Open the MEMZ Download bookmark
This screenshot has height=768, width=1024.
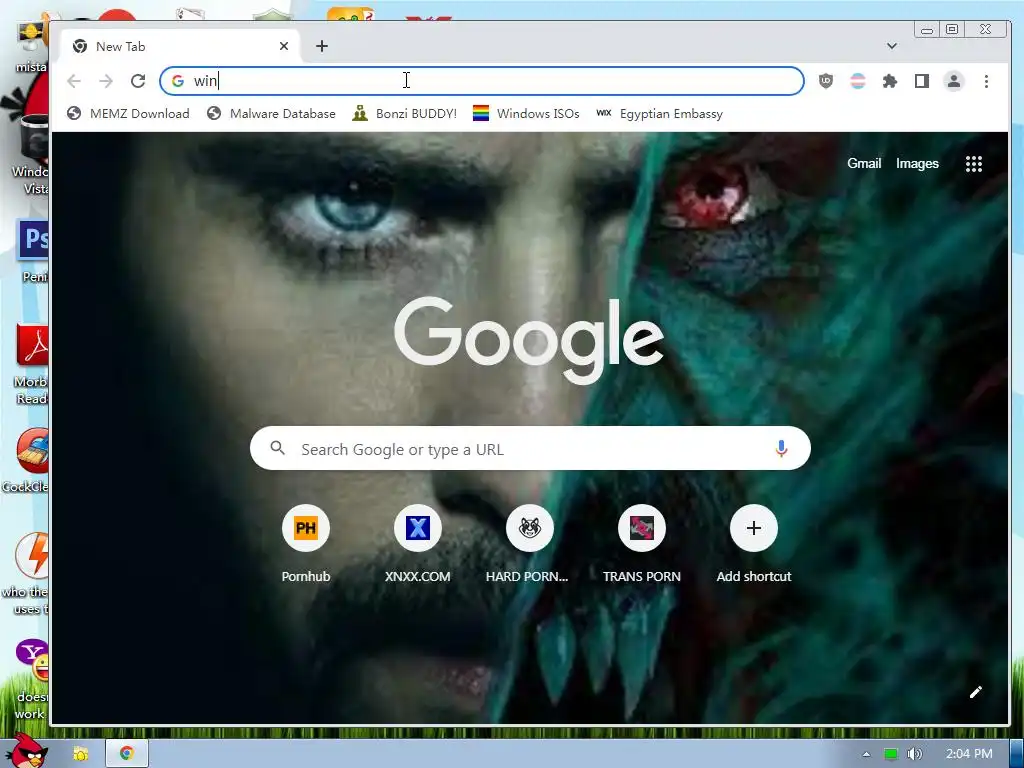(129, 114)
